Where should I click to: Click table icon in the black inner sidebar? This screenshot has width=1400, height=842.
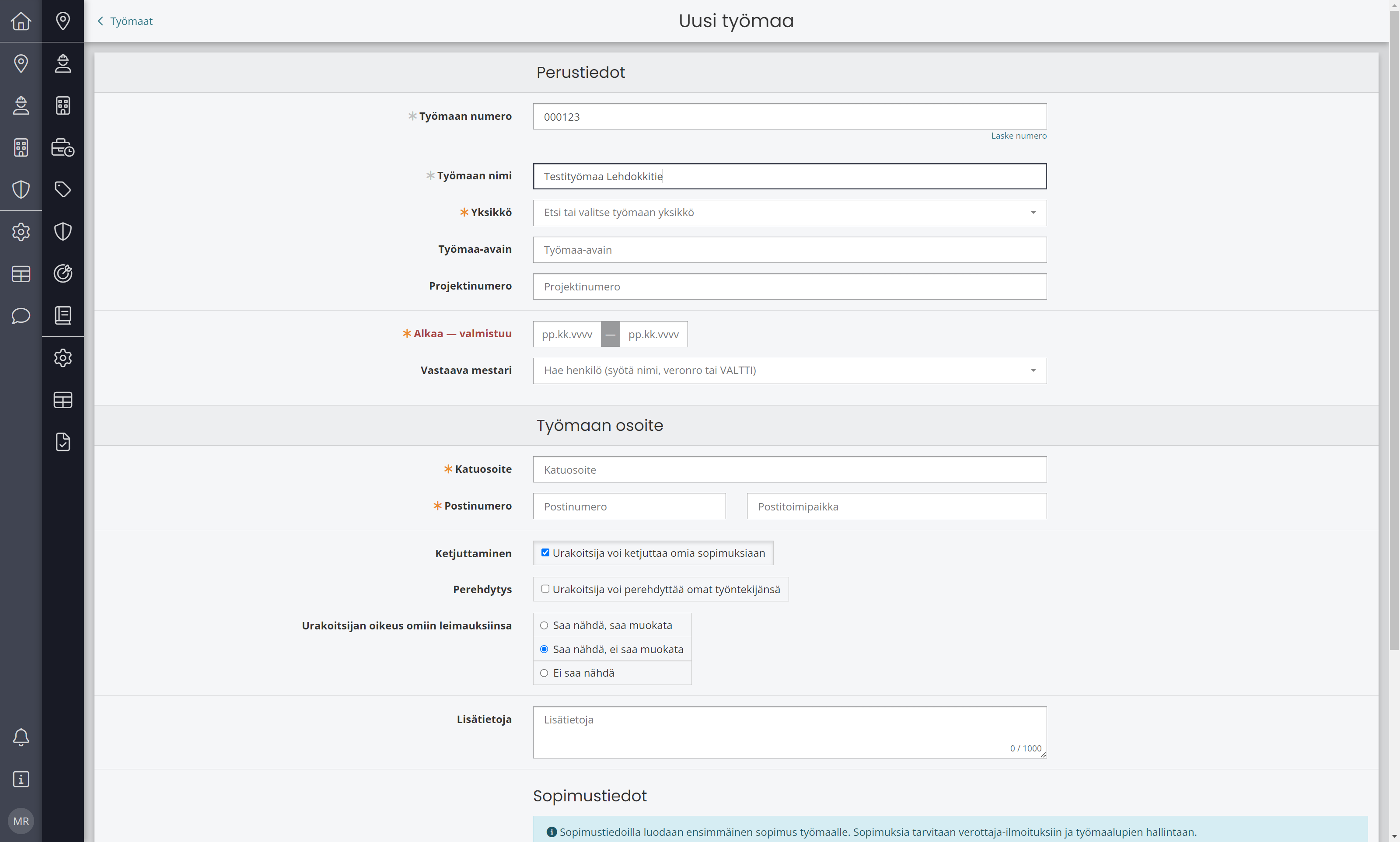click(x=63, y=399)
